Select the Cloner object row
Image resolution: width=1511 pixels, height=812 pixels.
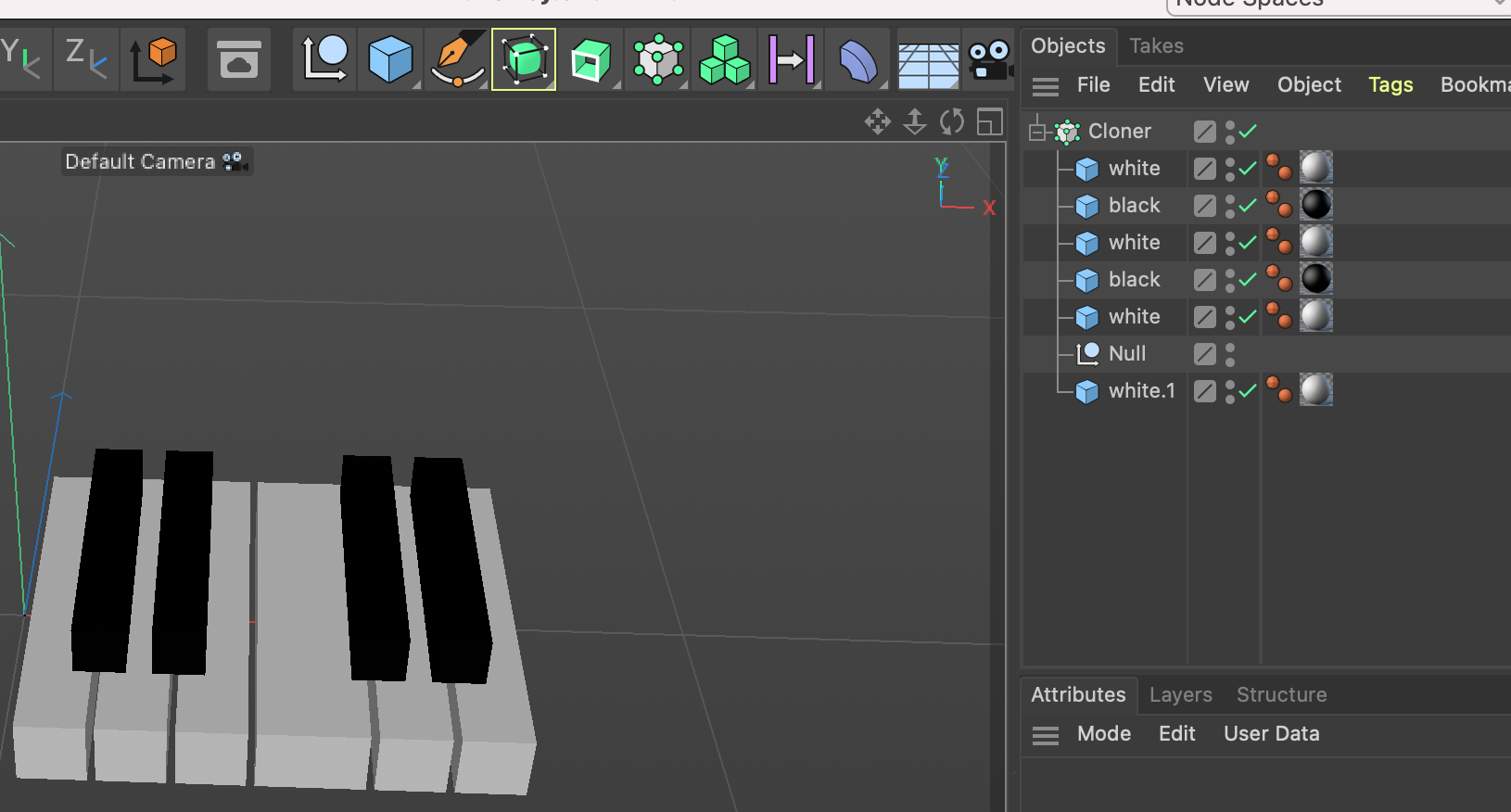click(1120, 132)
